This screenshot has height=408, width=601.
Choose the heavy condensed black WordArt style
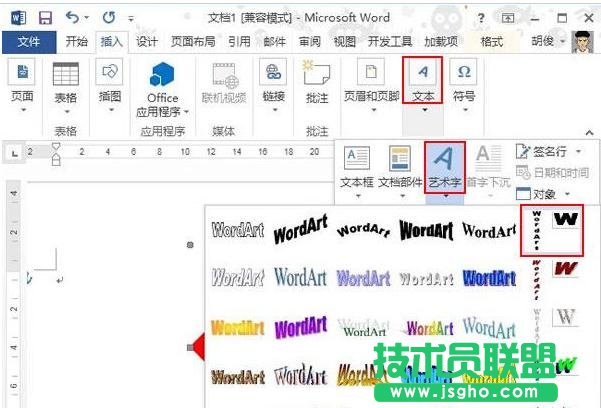click(426, 230)
